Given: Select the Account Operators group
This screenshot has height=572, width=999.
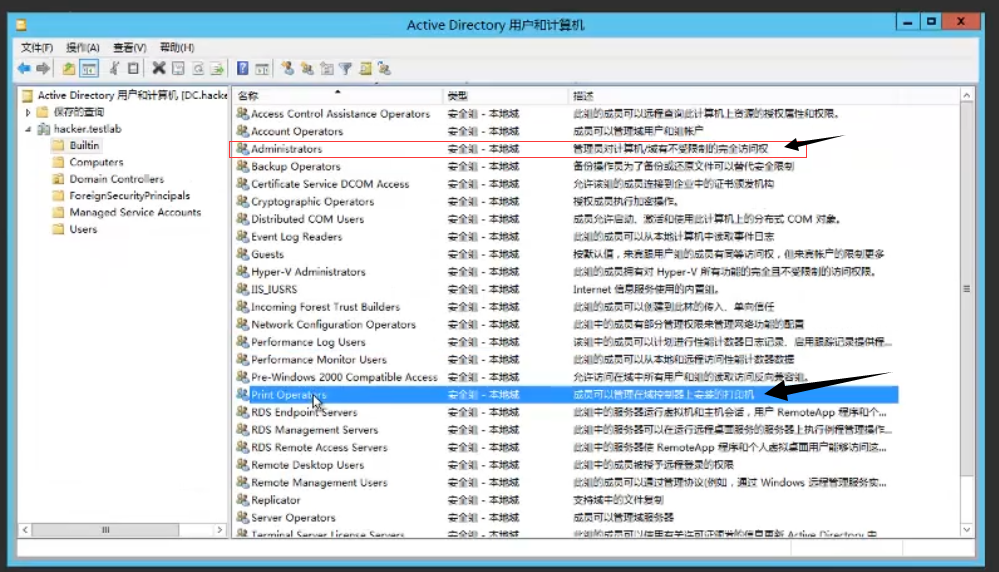Looking at the screenshot, I should [x=297, y=131].
